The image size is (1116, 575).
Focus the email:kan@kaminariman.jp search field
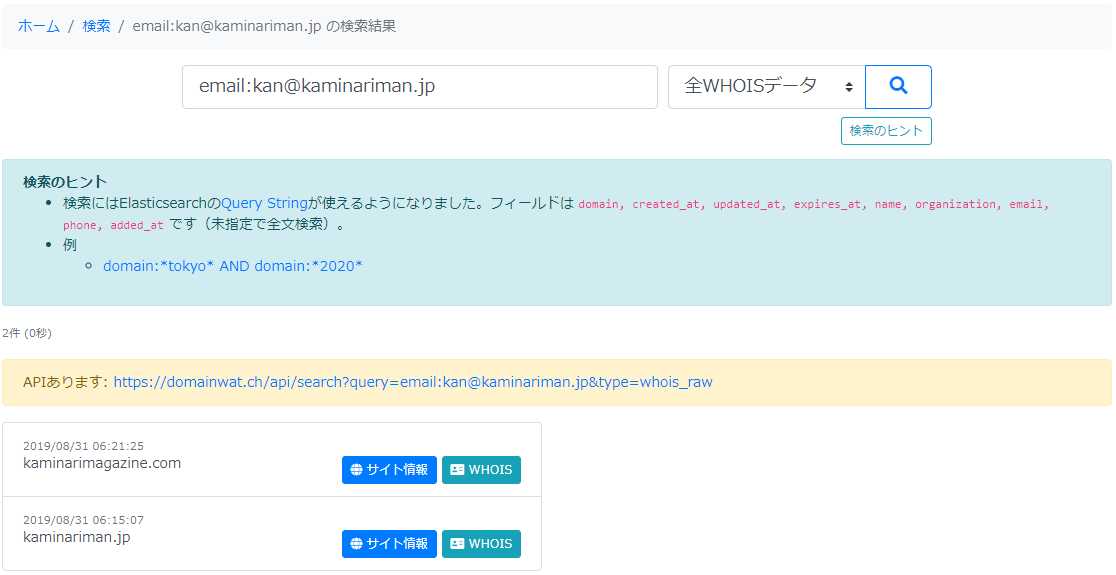coord(419,87)
